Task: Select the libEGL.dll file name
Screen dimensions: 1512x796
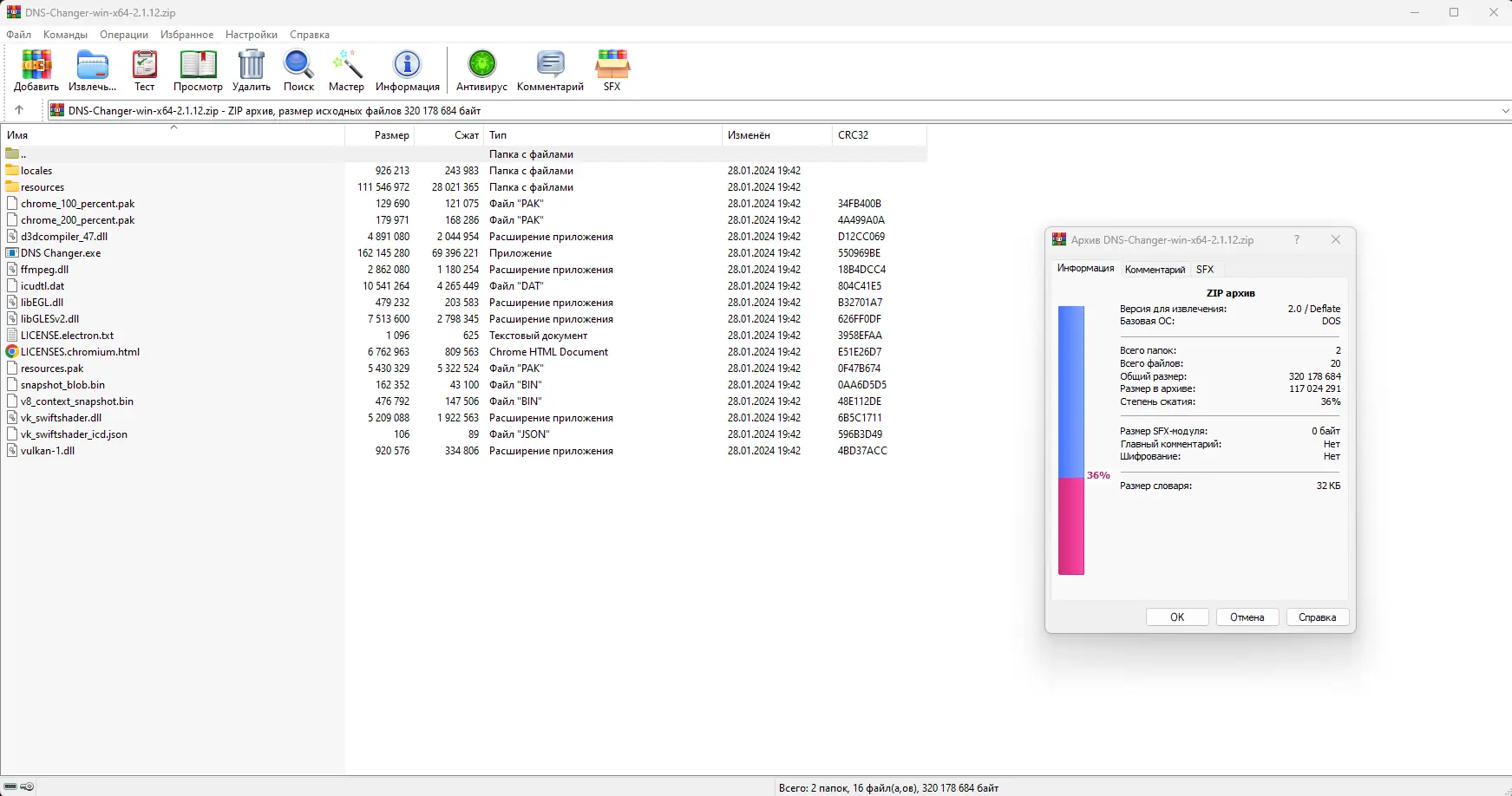Action: pos(42,302)
